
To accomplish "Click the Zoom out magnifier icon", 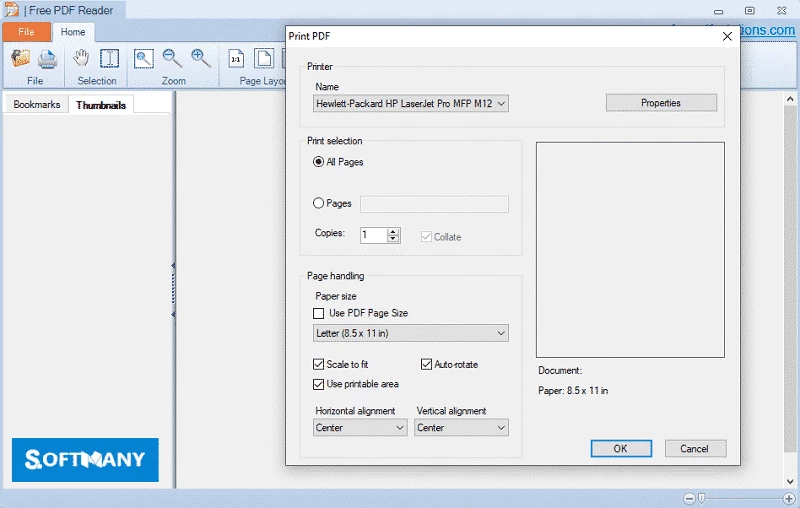I will [x=172, y=59].
